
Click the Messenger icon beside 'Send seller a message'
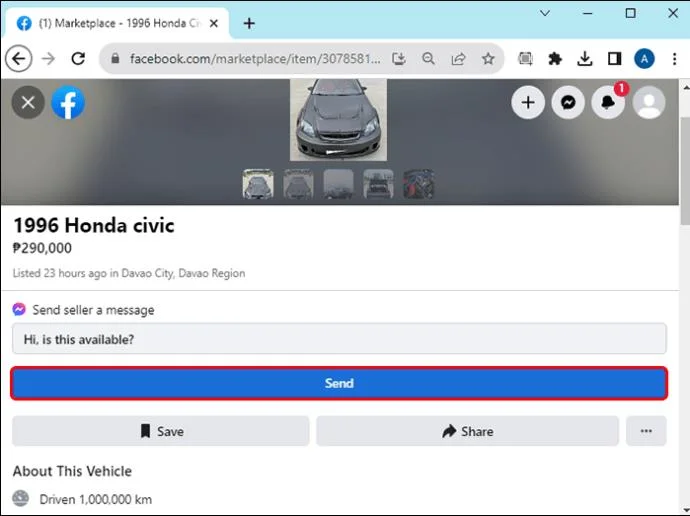19,310
